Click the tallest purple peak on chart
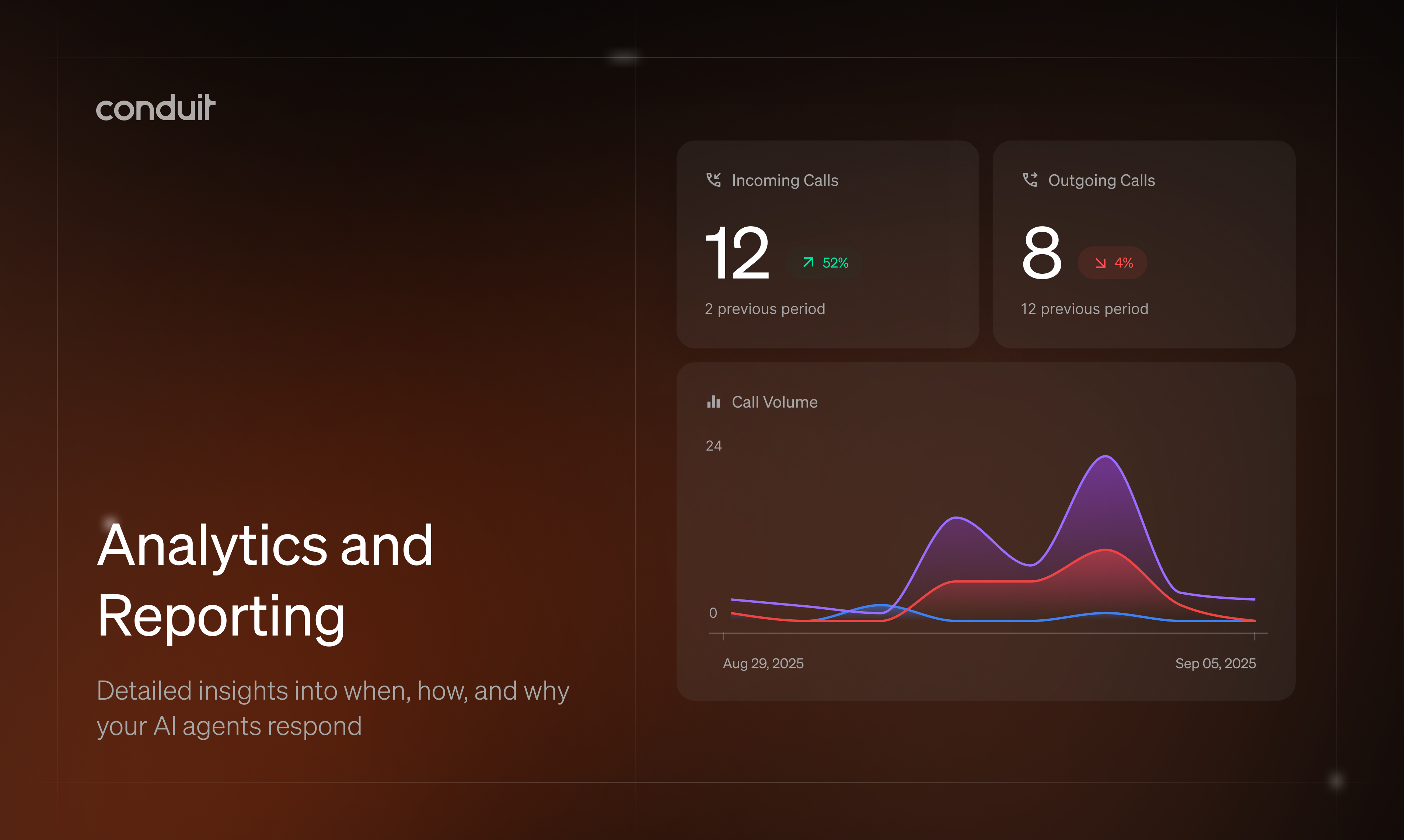 (x=1106, y=457)
